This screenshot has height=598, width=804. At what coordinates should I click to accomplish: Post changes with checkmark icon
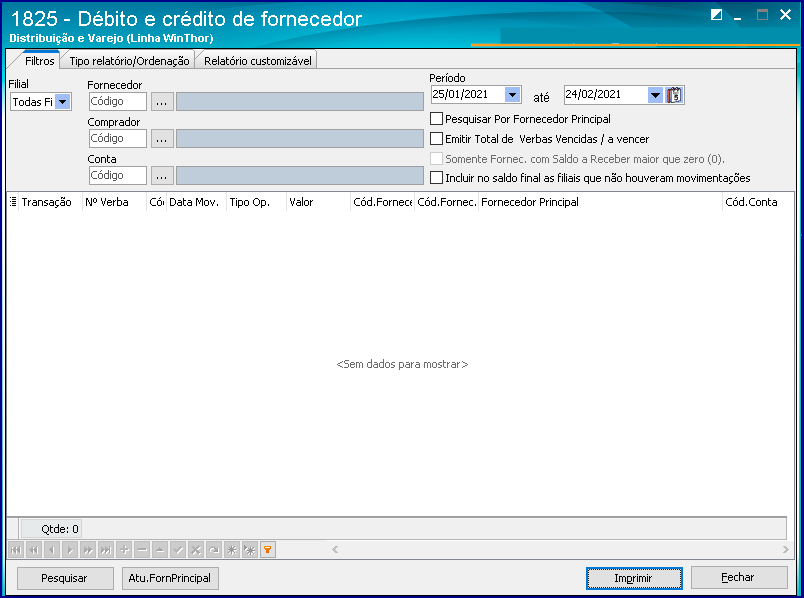click(x=178, y=550)
